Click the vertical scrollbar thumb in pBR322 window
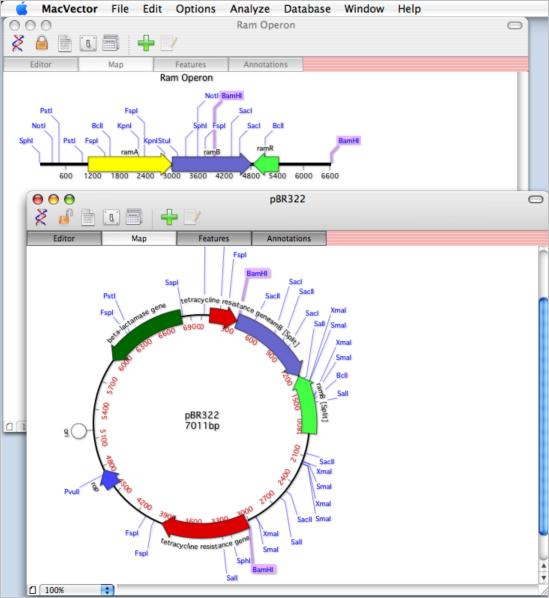The width and height of the screenshot is (549, 598). click(544, 416)
